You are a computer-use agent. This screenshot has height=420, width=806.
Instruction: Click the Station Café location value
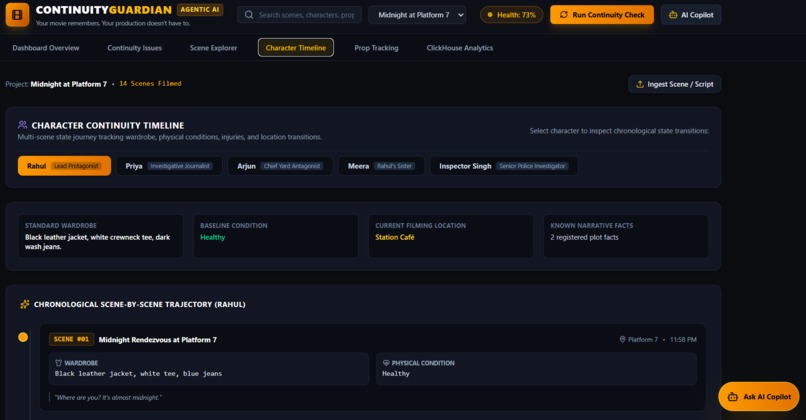(395, 237)
